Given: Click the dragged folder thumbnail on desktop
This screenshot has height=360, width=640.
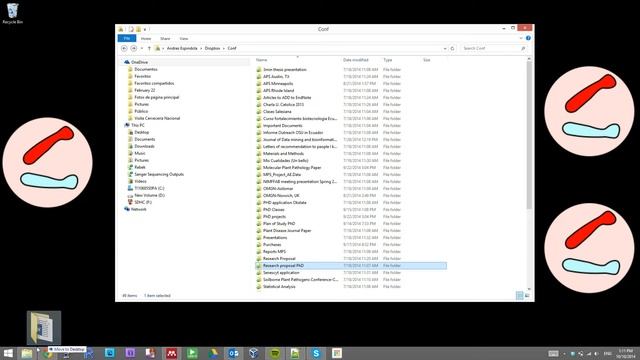Looking at the screenshot, I should click(x=44, y=328).
